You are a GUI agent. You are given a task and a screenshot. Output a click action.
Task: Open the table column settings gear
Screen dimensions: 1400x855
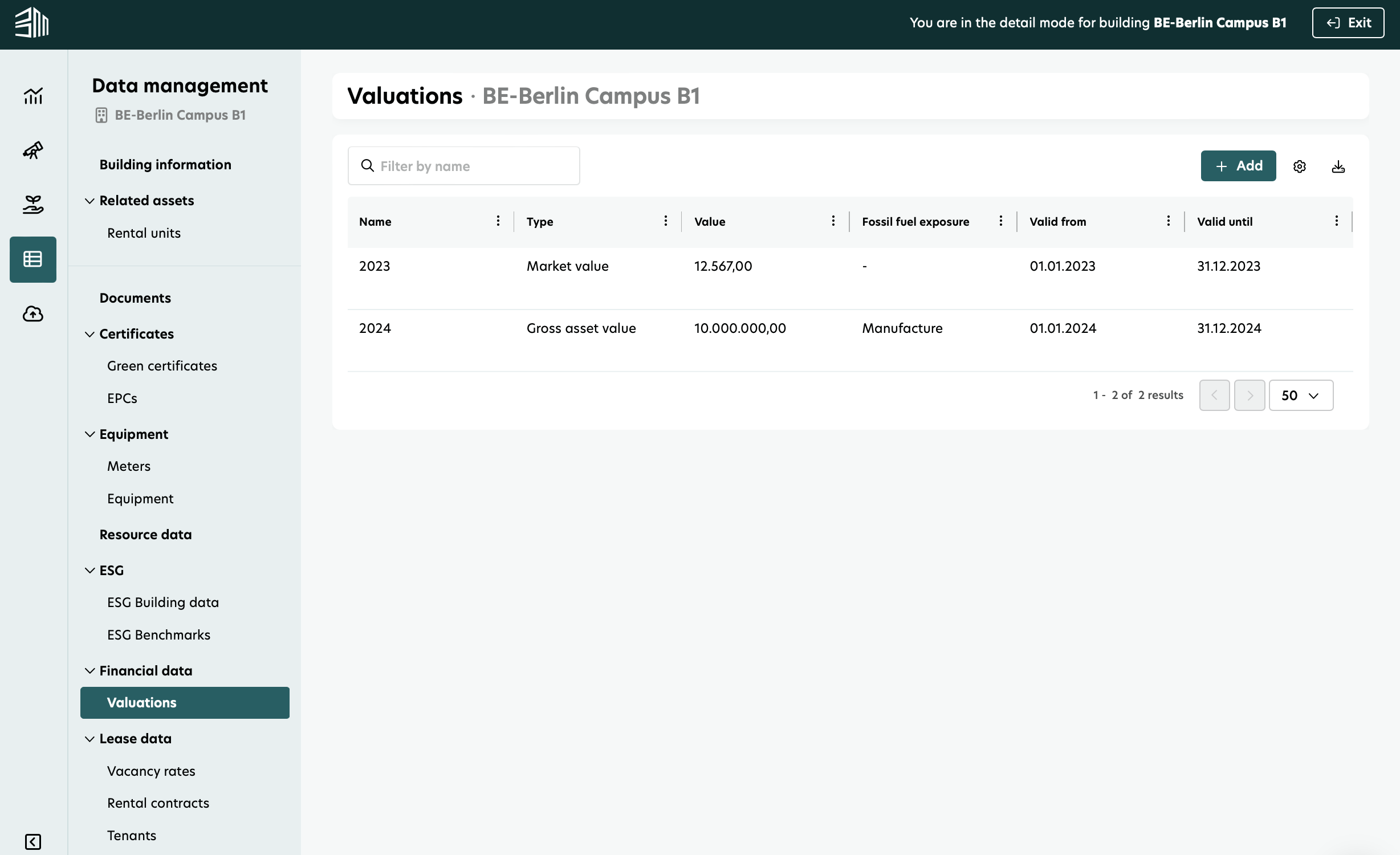pyautogui.click(x=1300, y=166)
